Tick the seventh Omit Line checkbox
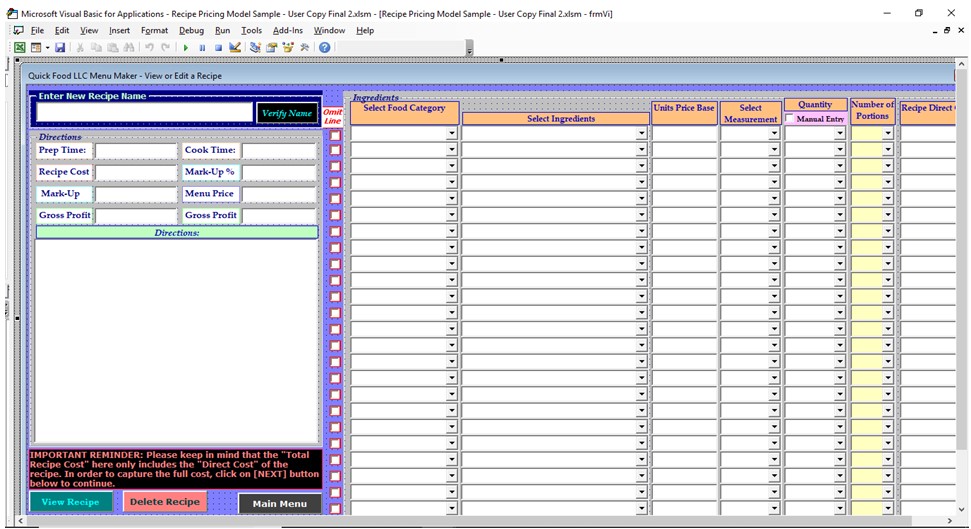The height and width of the screenshot is (529, 971). tap(335, 231)
